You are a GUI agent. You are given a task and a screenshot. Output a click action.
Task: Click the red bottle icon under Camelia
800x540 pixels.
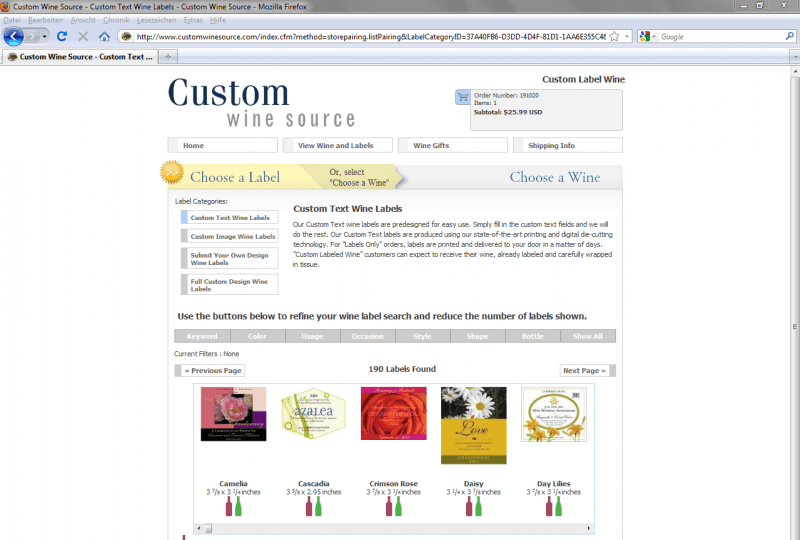pos(229,506)
